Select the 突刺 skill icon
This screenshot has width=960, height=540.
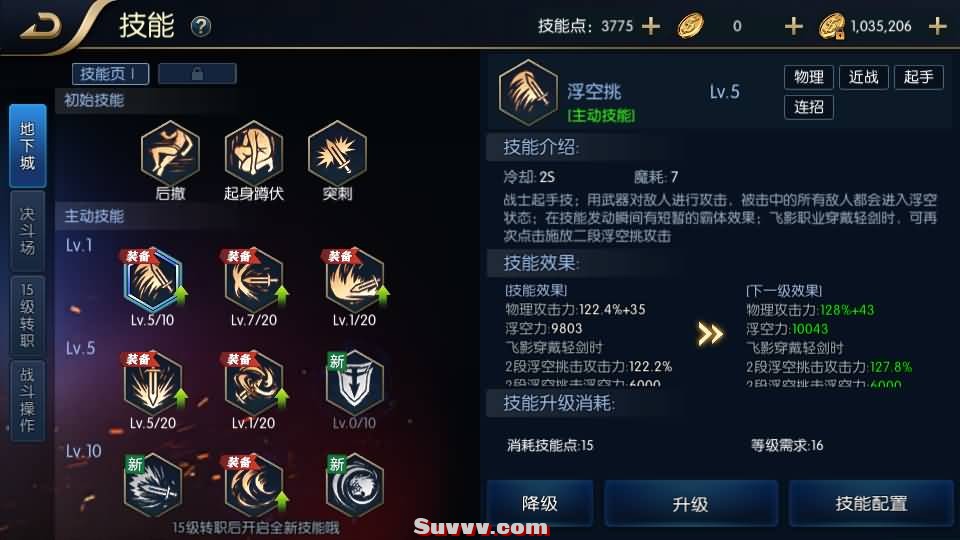(x=337, y=153)
